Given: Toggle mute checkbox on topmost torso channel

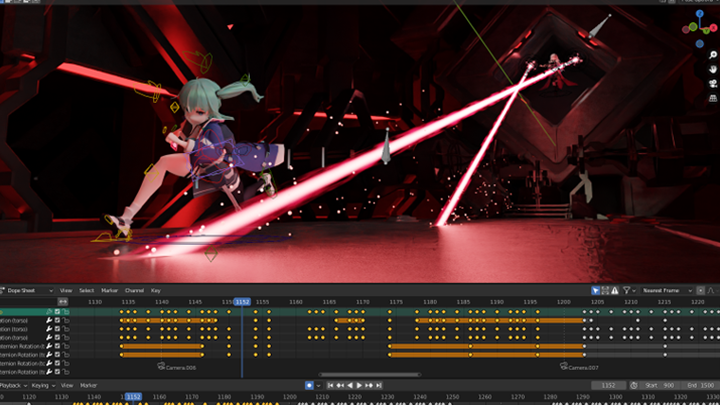Looking at the screenshot, I should pos(57,321).
